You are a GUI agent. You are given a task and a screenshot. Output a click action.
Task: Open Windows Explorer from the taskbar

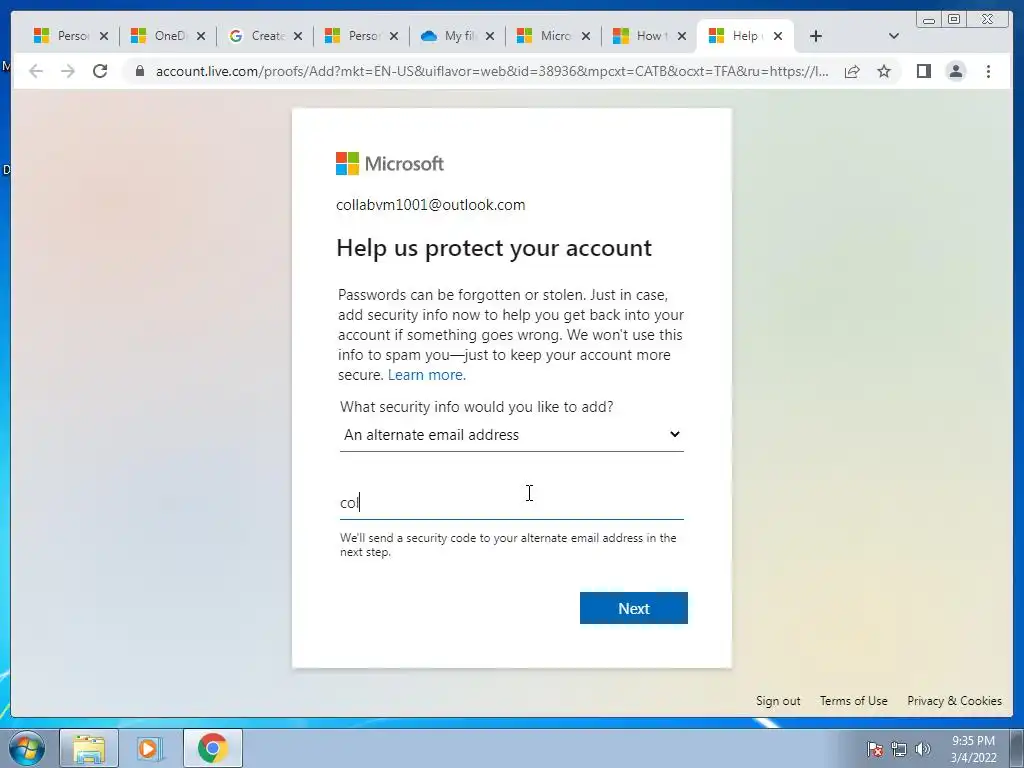[x=89, y=748]
